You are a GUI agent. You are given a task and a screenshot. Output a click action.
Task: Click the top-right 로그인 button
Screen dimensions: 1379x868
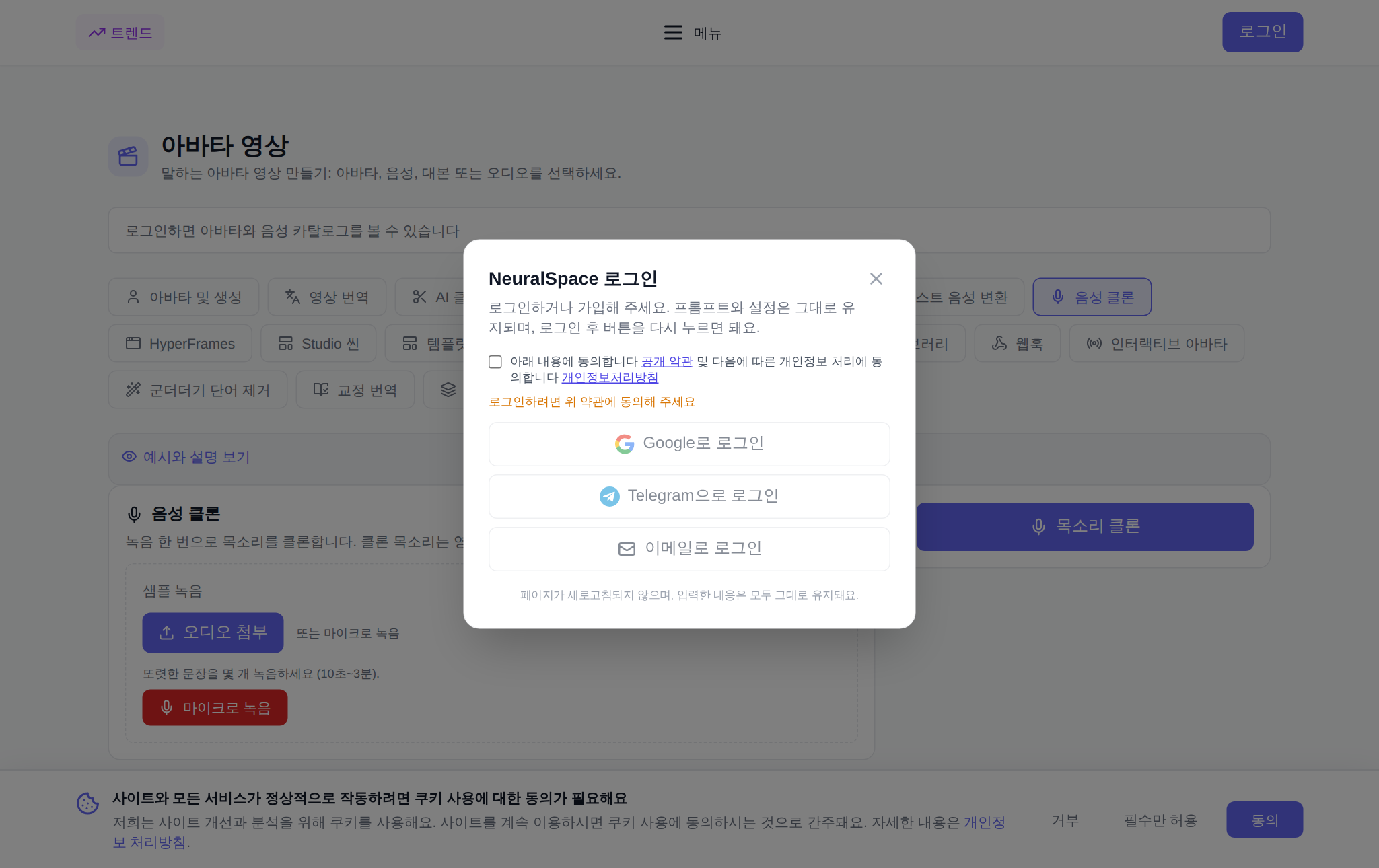tap(1263, 32)
